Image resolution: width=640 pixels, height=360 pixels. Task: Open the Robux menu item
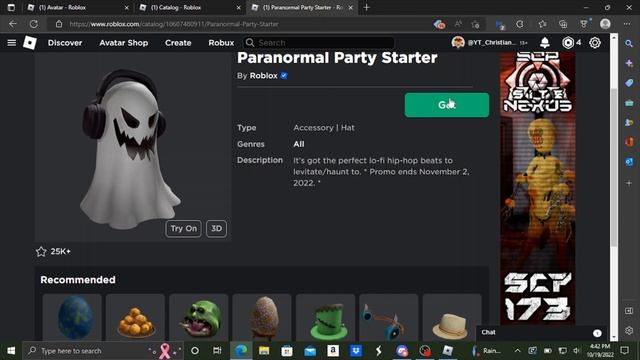[x=221, y=43]
